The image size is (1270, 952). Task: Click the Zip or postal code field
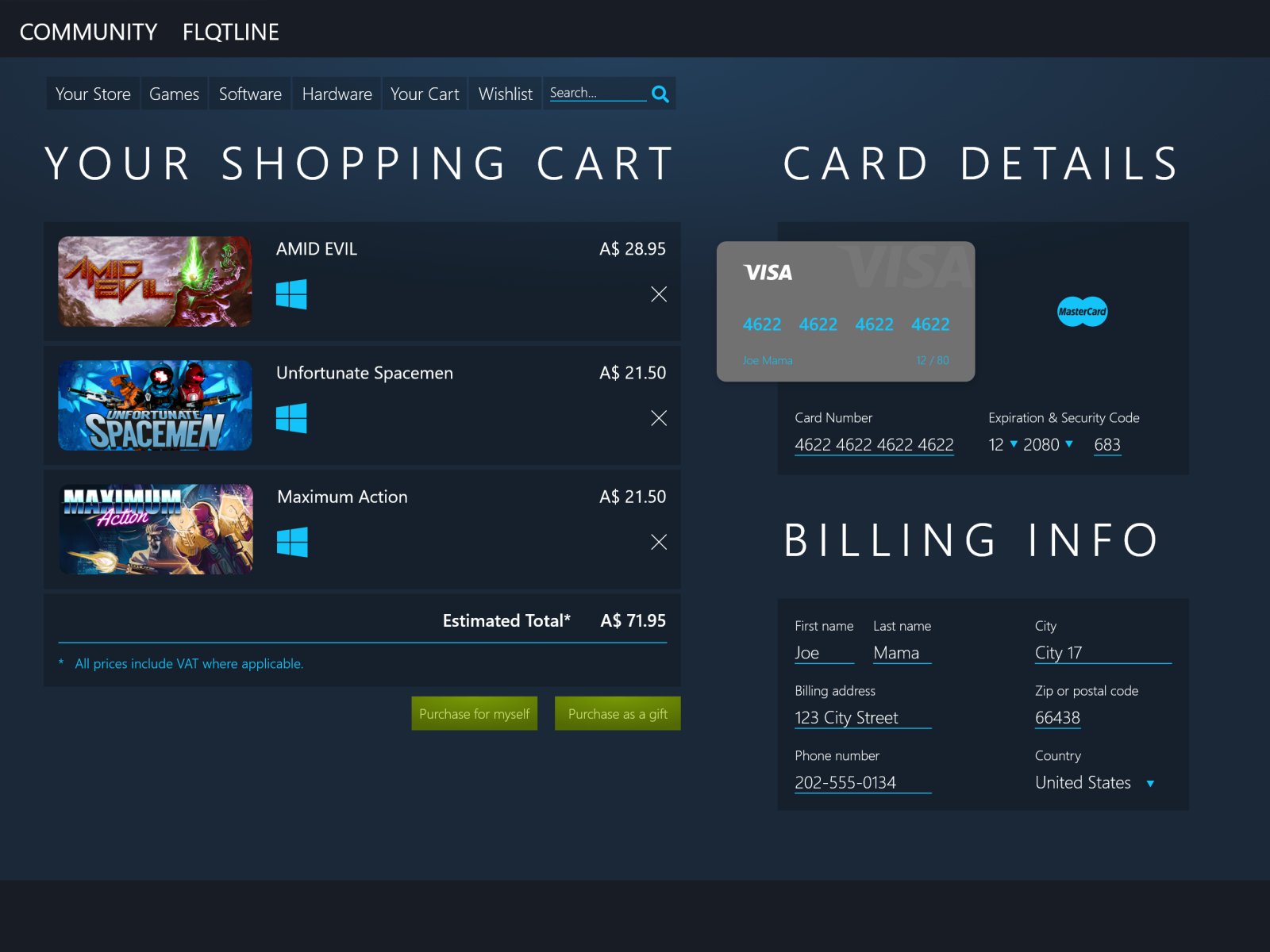point(1058,718)
